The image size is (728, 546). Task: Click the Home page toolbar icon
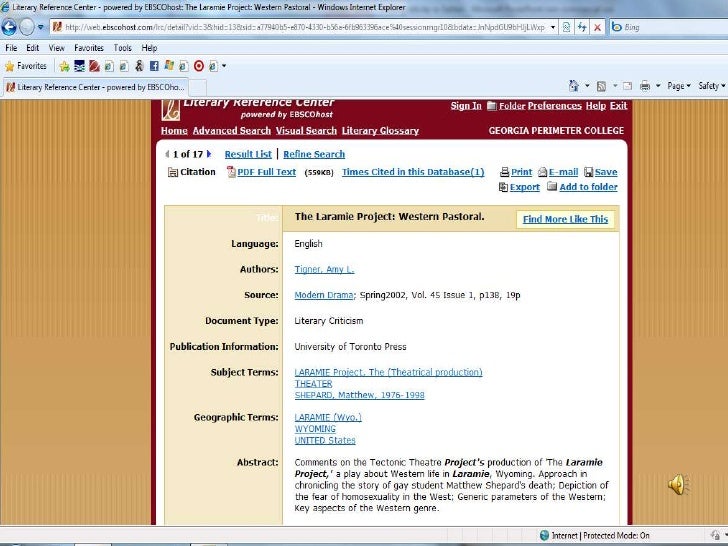click(x=574, y=86)
